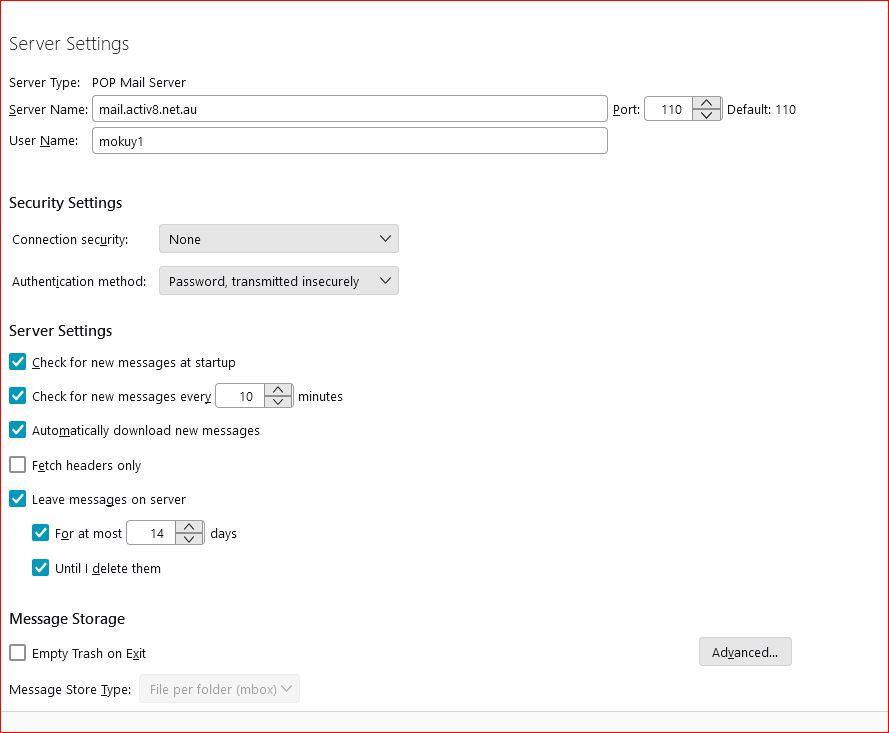Uncheck Leave messages on server

[x=18, y=499]
